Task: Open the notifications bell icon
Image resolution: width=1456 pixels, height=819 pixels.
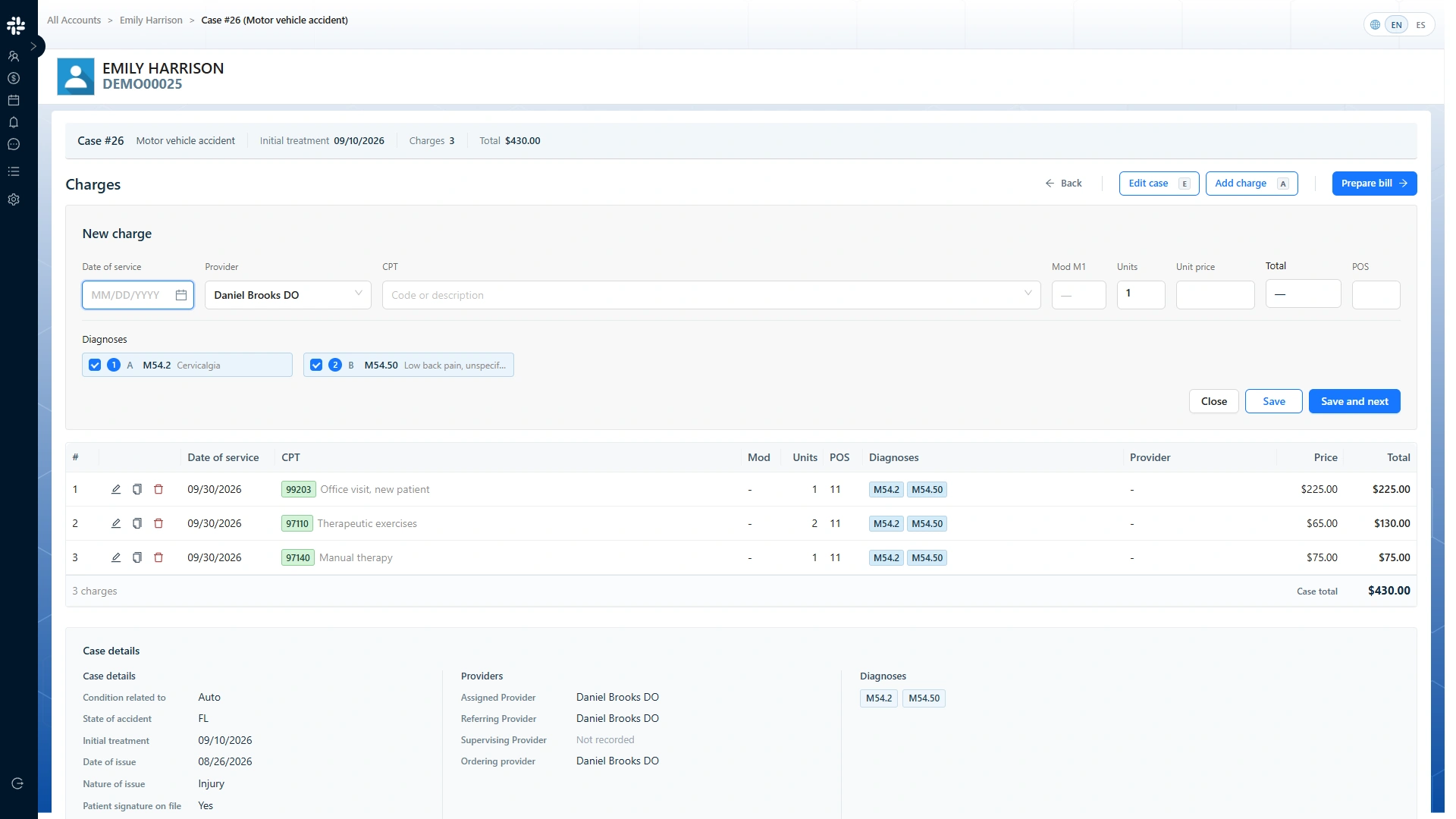Action: [14, 122]
